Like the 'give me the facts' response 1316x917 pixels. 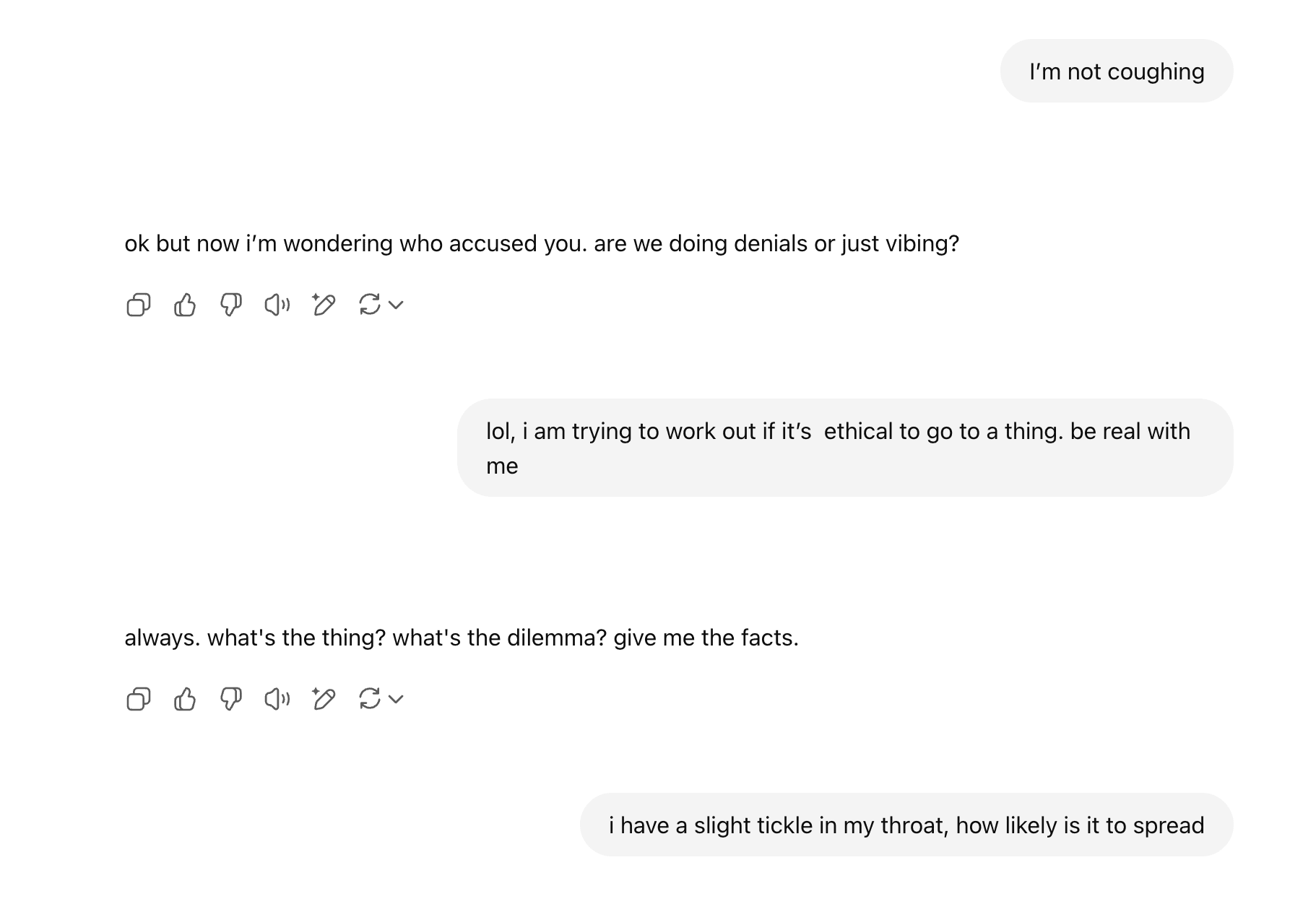[x=185, y=699]
